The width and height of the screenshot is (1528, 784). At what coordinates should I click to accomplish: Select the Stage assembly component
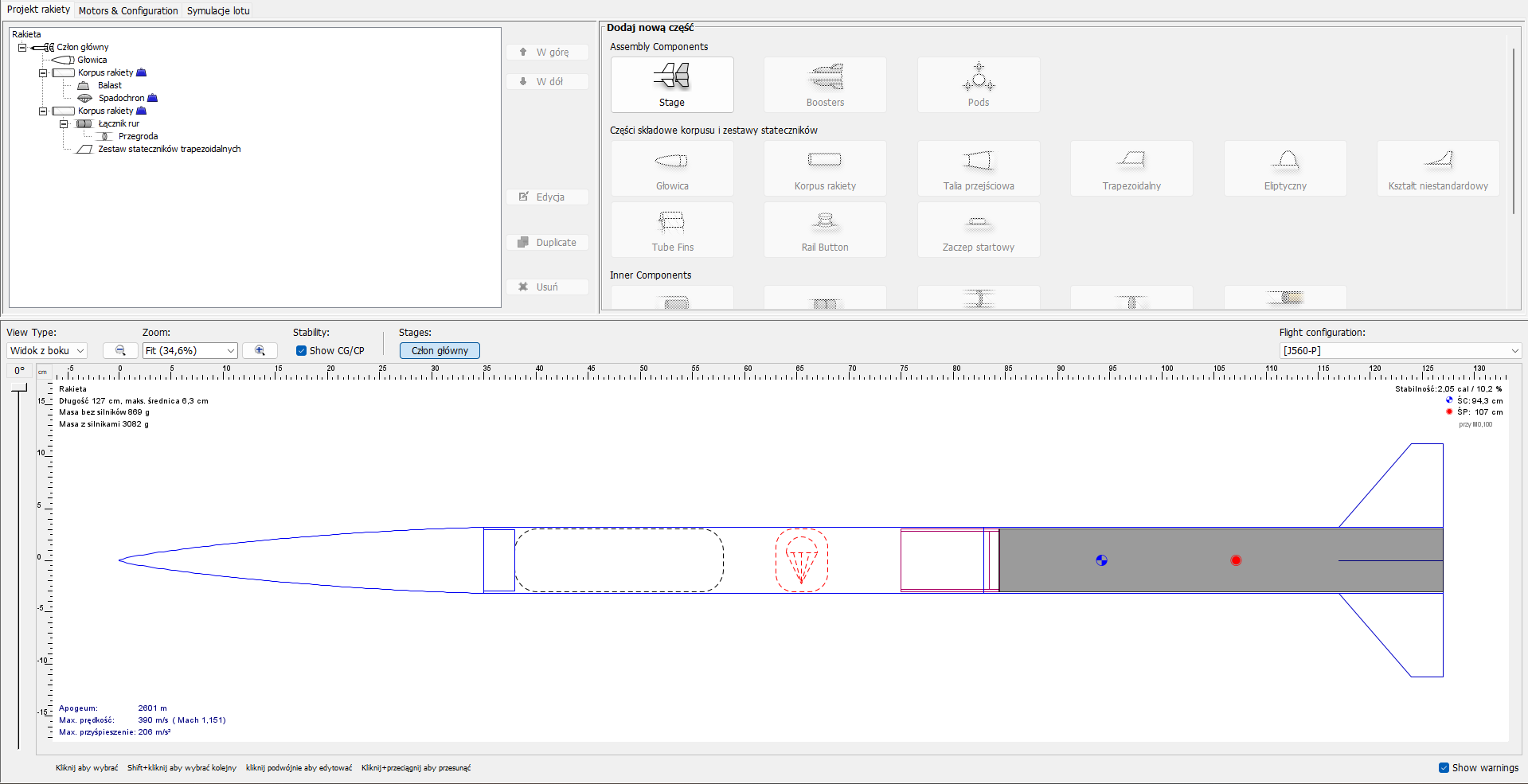pos(671,84)
